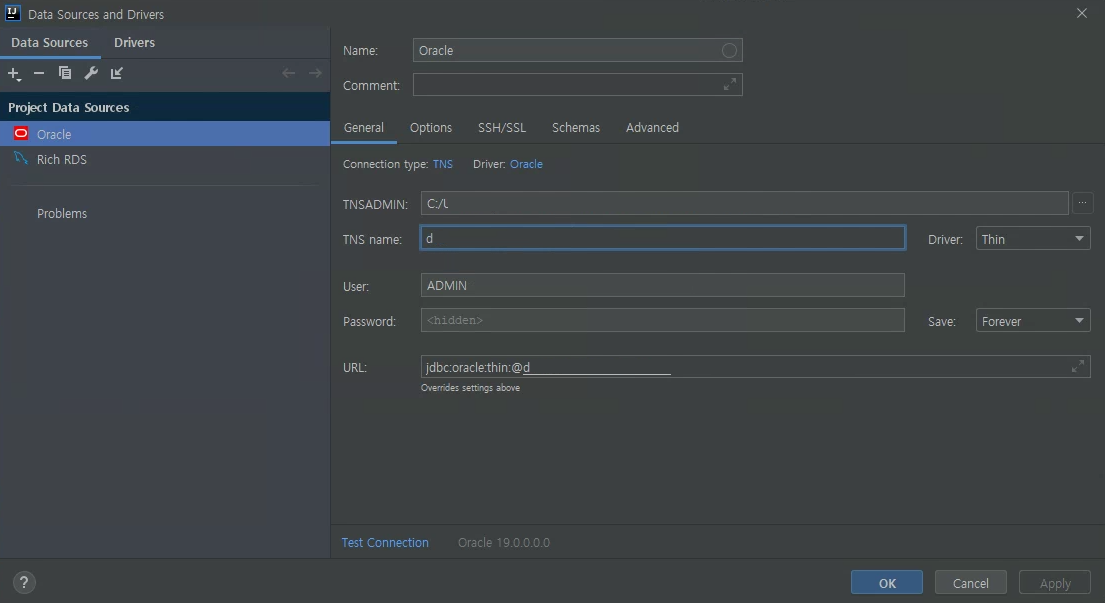Open the General tab

(x=364, y=128)
